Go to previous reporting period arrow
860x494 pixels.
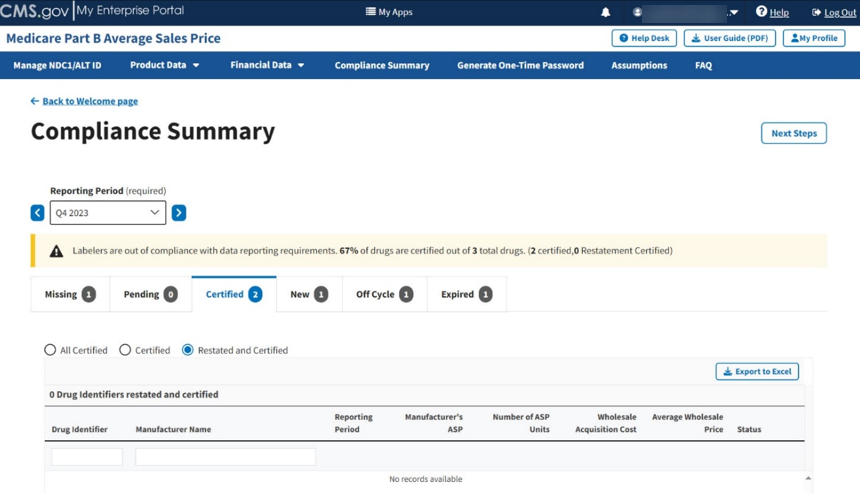(x=37, y=213)
